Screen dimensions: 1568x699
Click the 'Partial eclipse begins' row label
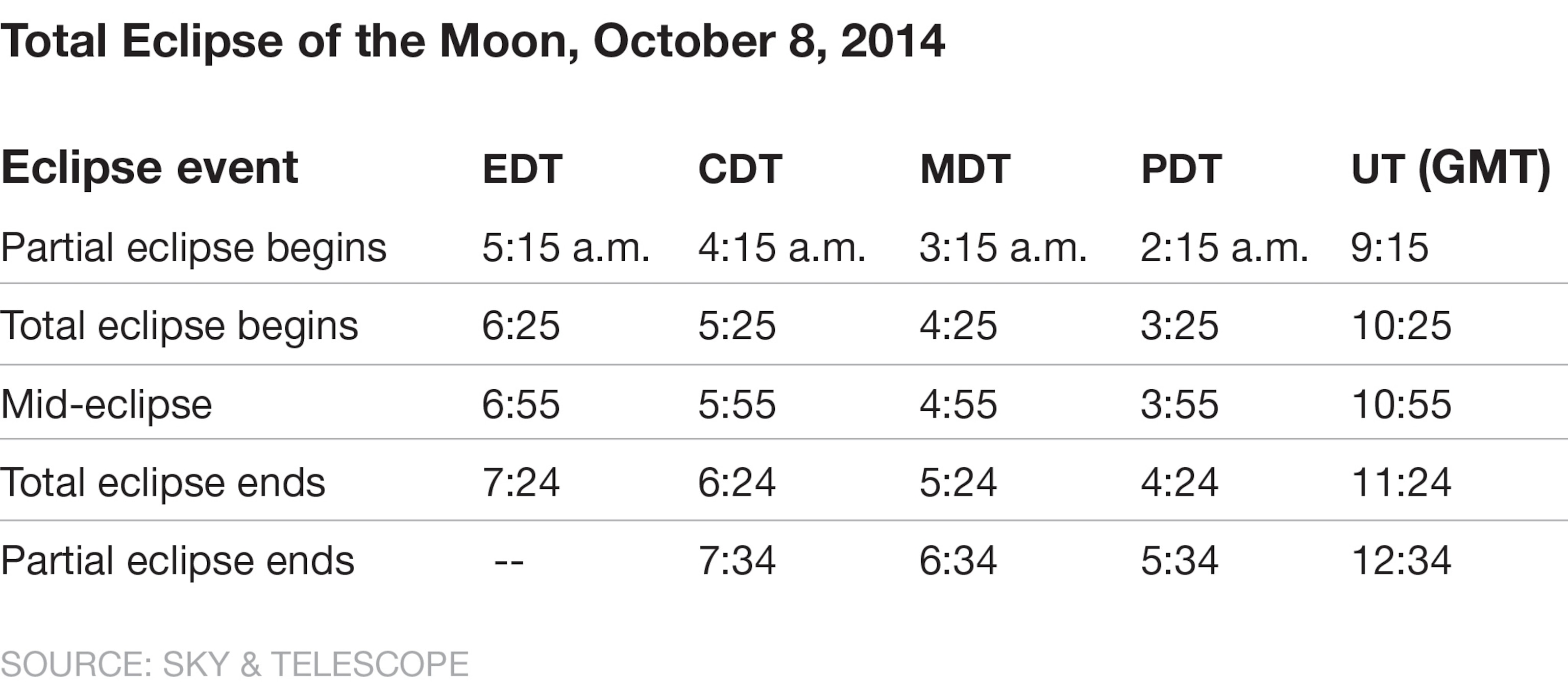(x=193, y=247)
